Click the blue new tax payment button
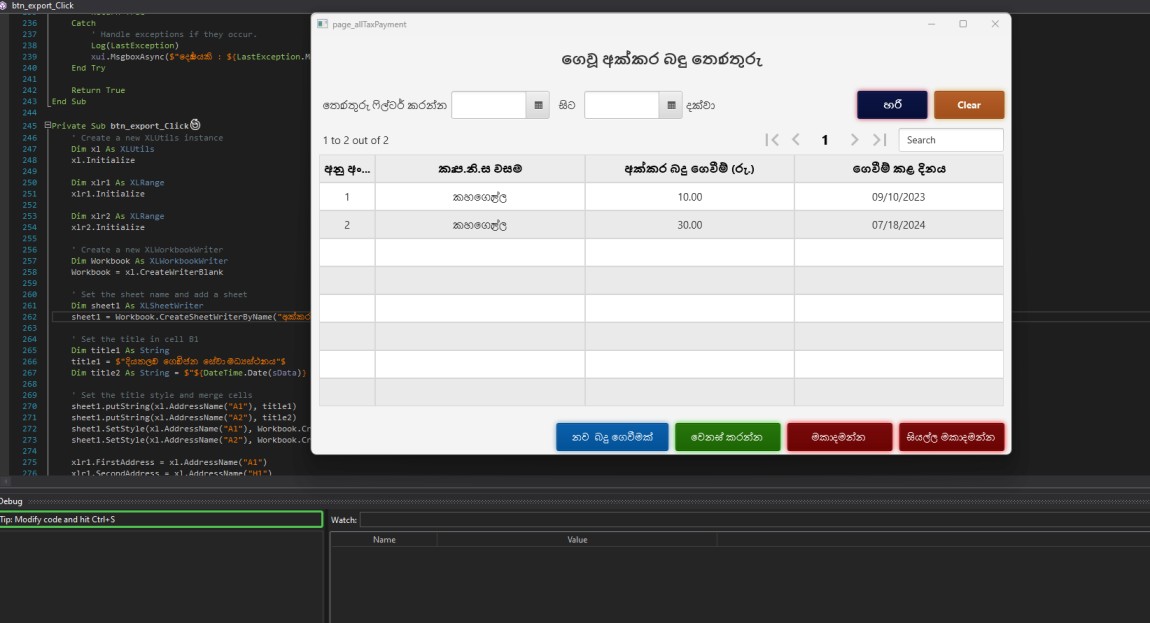Screen dimensions: 1150x623 tap(611, 436)
